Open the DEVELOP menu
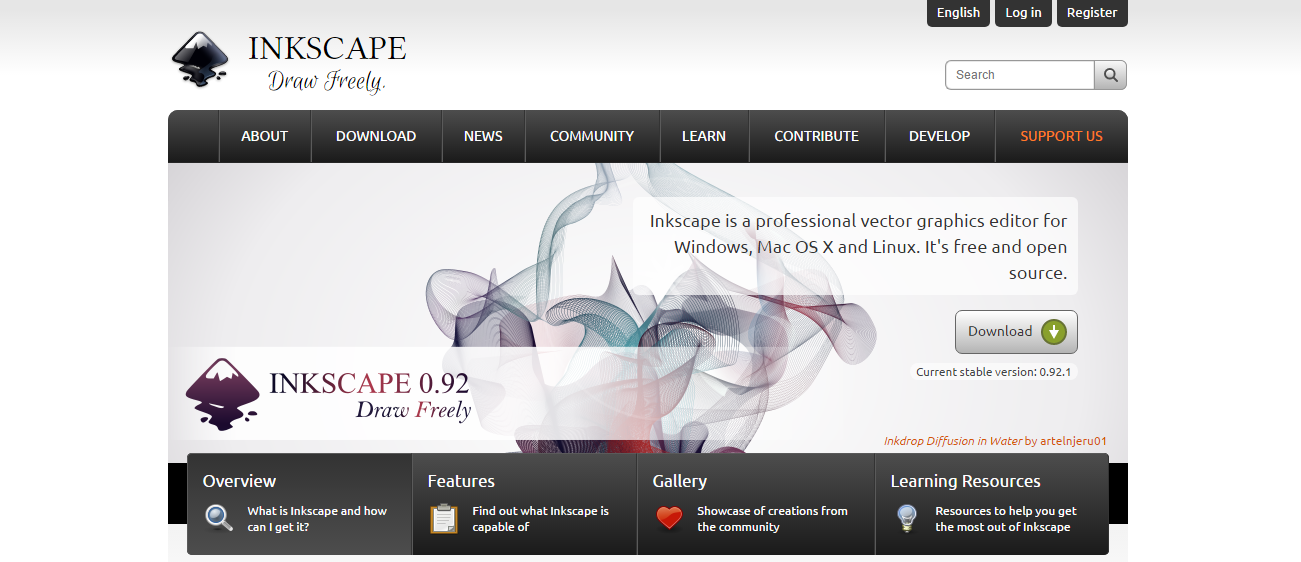 click(x=939, y=136)
